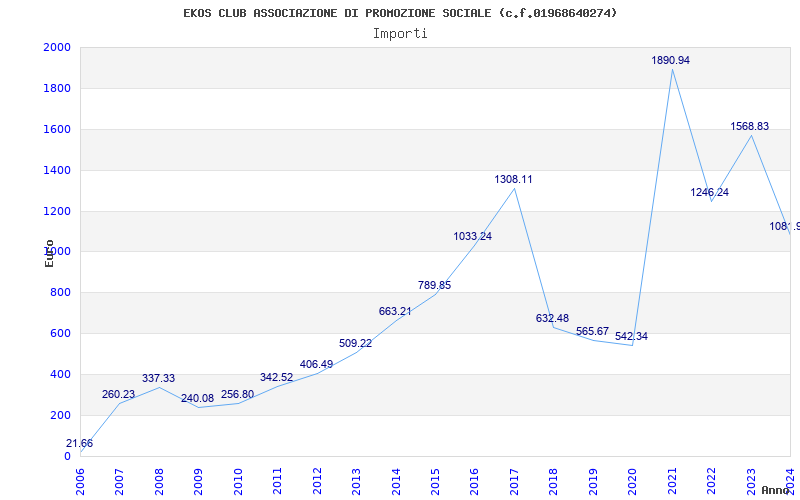Click the 2006 year axis label
Screen dimensions: 800x500
click(x=81, y=480)
